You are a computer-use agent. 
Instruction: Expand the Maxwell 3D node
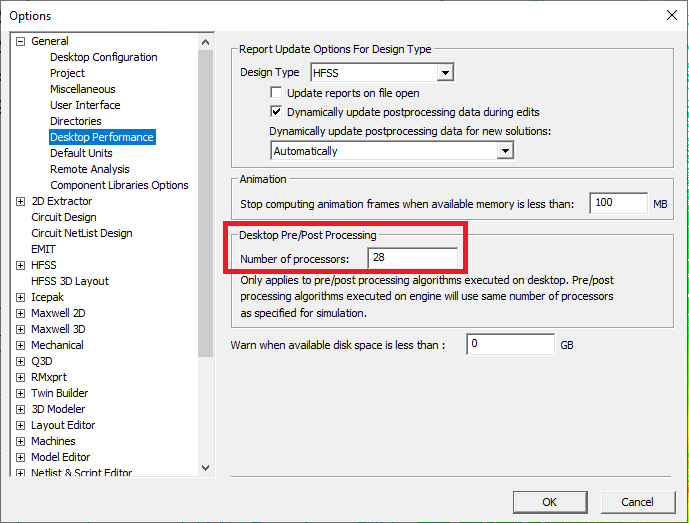tap(20, 329)
